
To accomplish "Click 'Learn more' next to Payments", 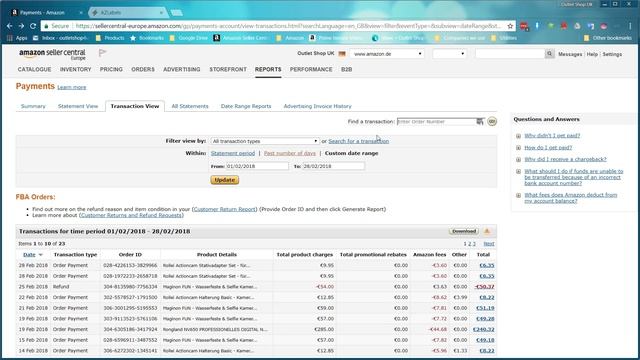I will click(71, 87).
